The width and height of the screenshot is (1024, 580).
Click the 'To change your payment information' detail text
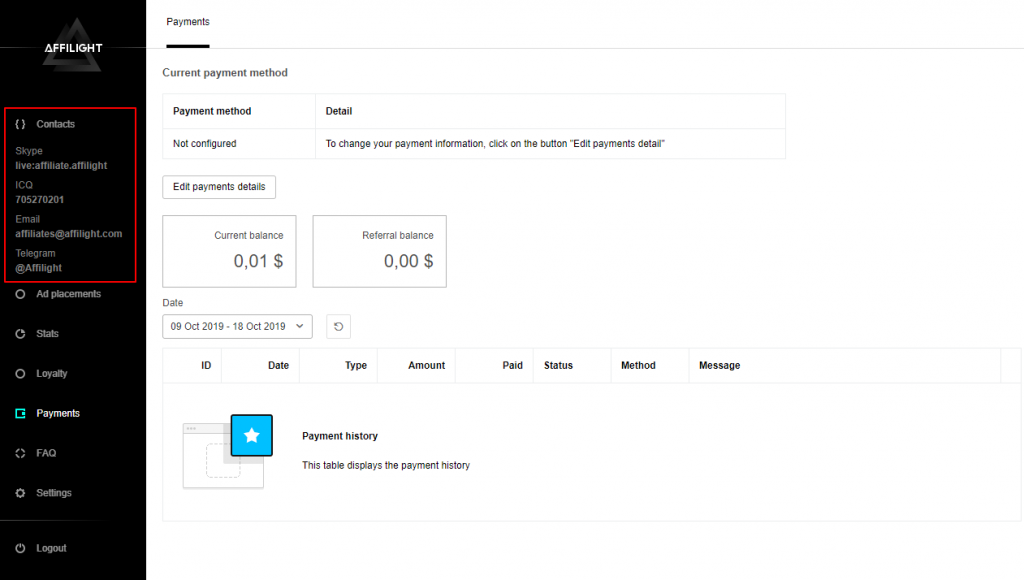[x=495, y=144]
